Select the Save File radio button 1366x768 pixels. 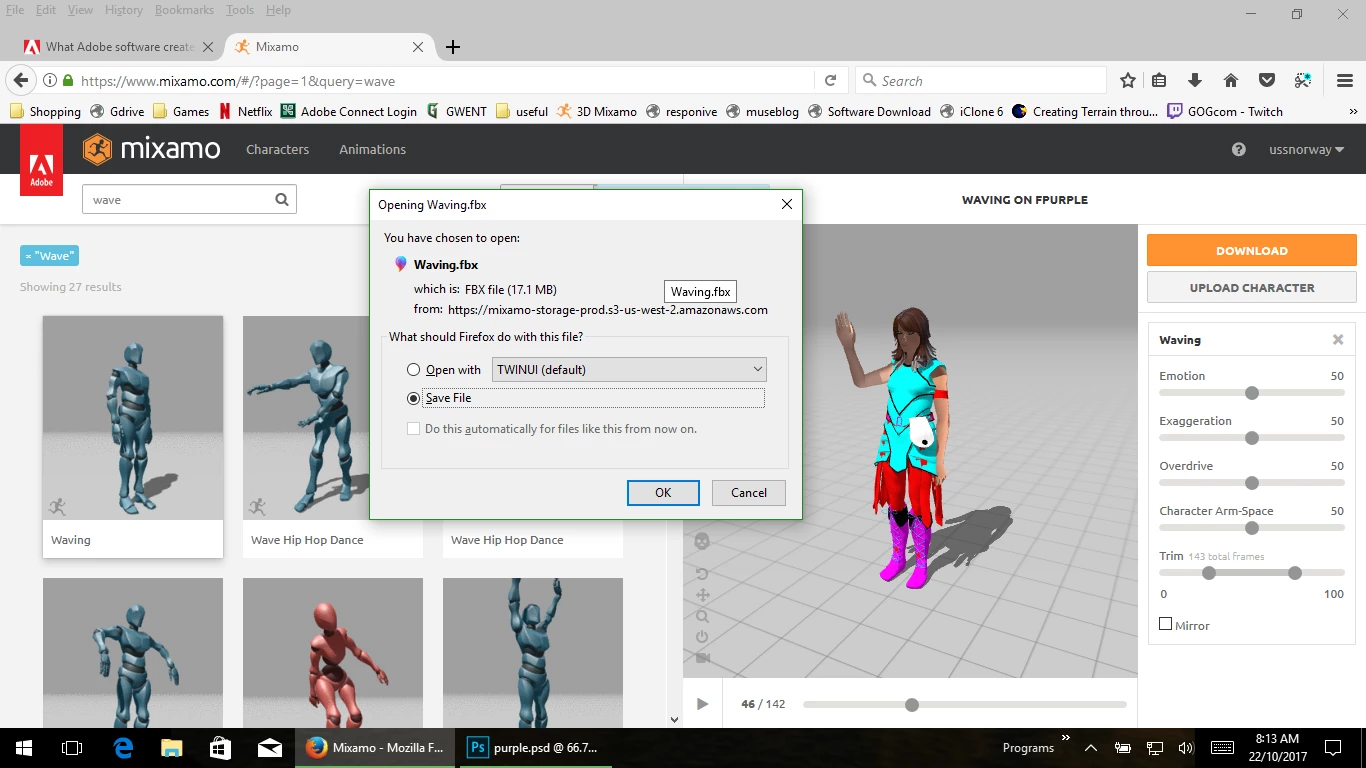point(413,398)
